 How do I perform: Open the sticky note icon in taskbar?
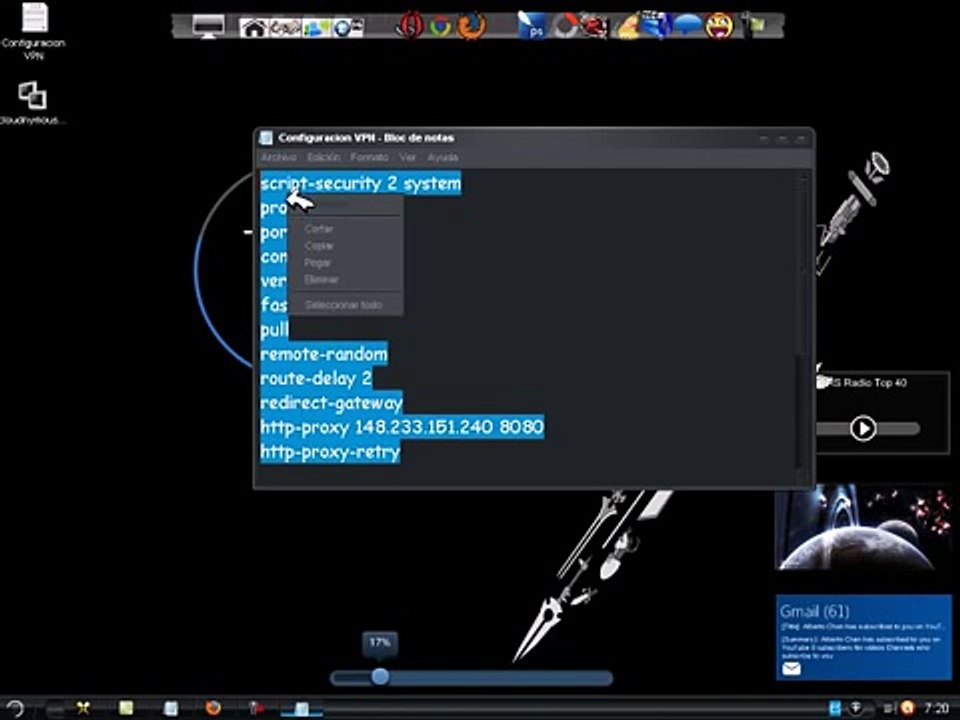tap(126, 708)
